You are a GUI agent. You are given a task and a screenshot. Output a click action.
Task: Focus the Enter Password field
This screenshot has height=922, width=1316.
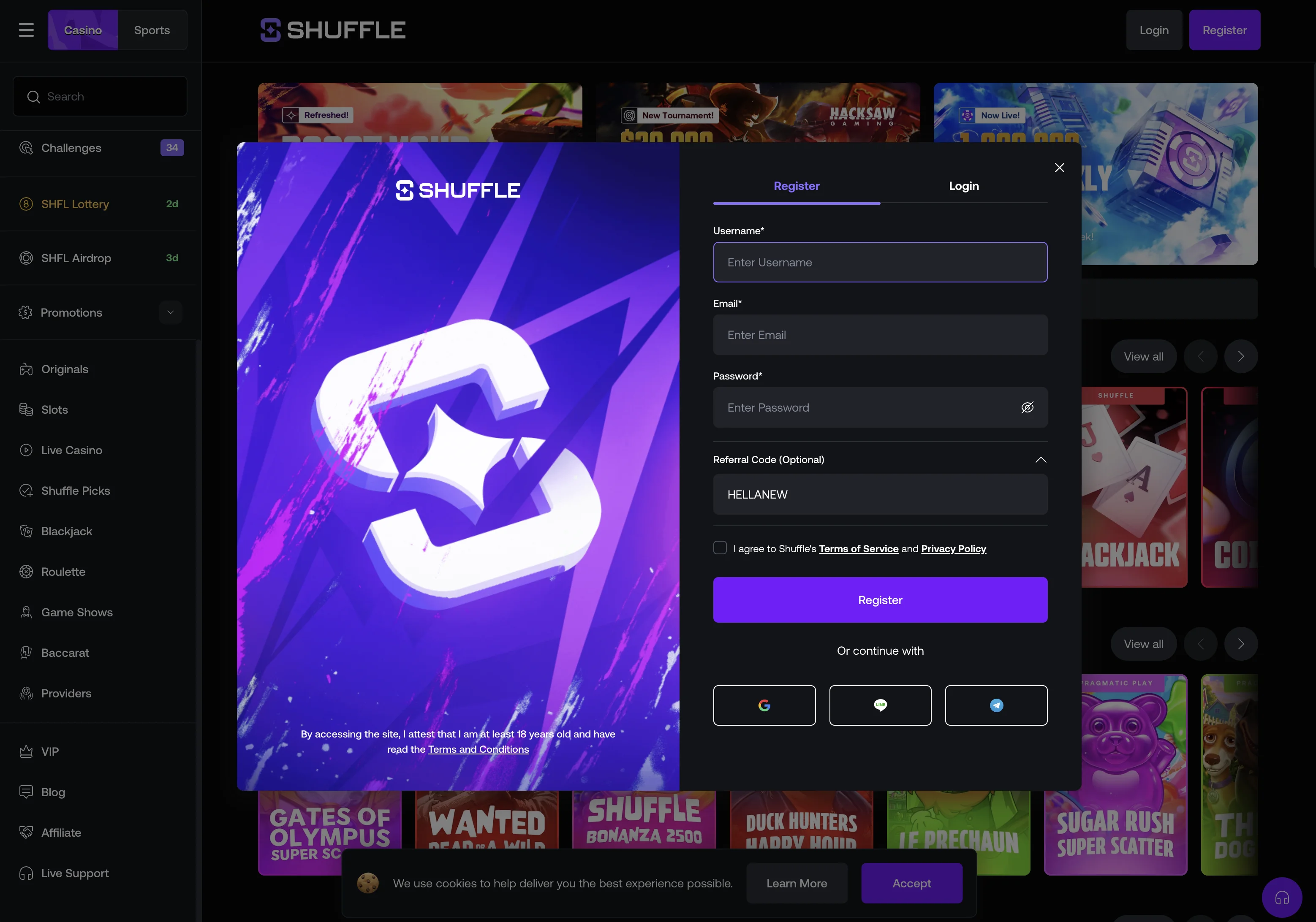(881, 407)
